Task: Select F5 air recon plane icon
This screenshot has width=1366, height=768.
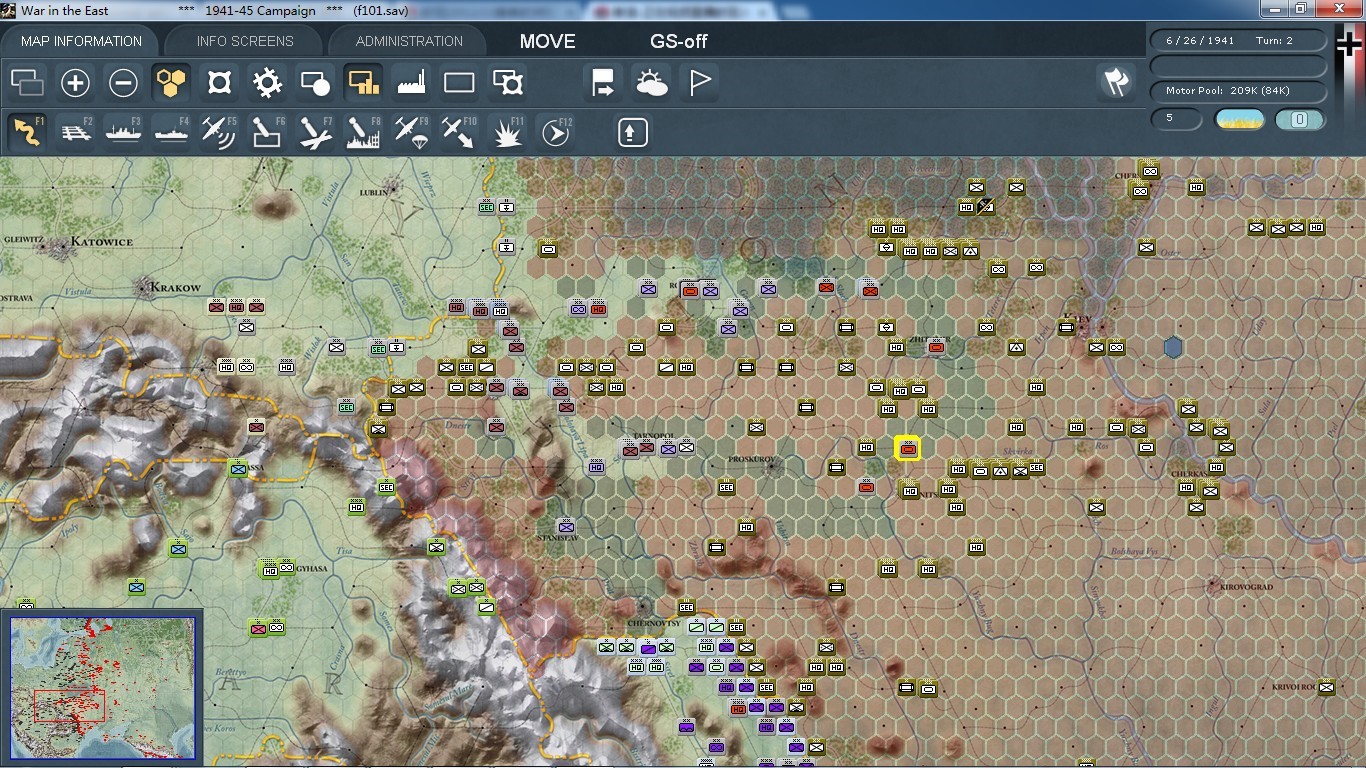Action: (219, 132)
